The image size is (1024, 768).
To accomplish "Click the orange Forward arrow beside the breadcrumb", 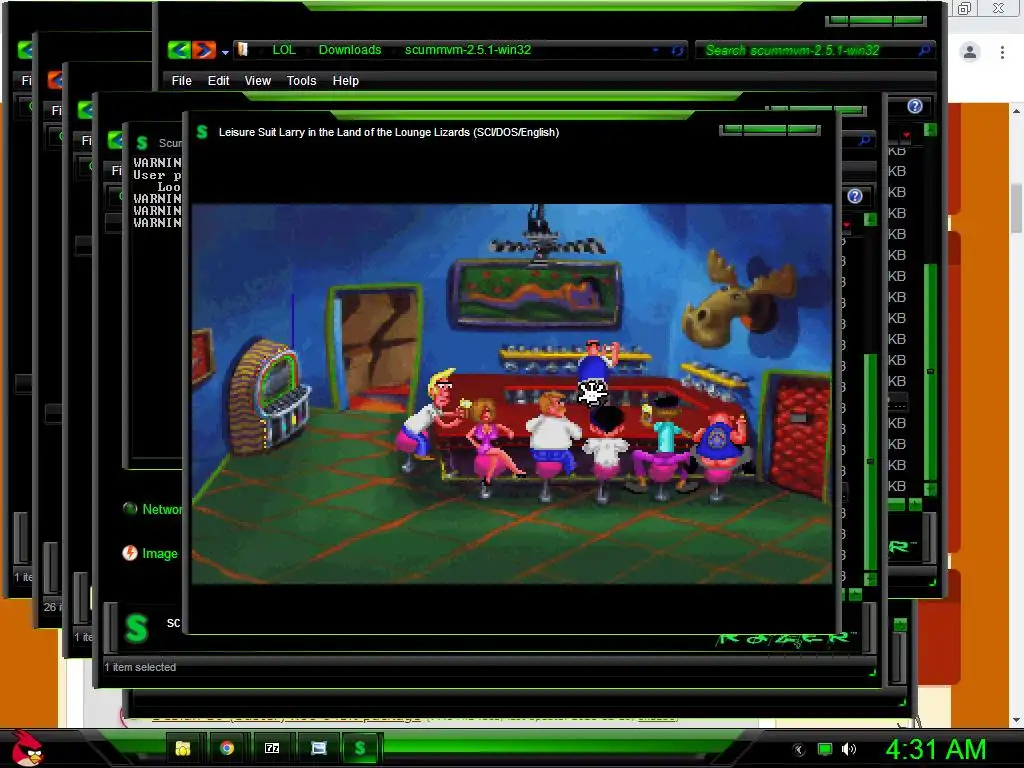I will [x=204, y=50].
